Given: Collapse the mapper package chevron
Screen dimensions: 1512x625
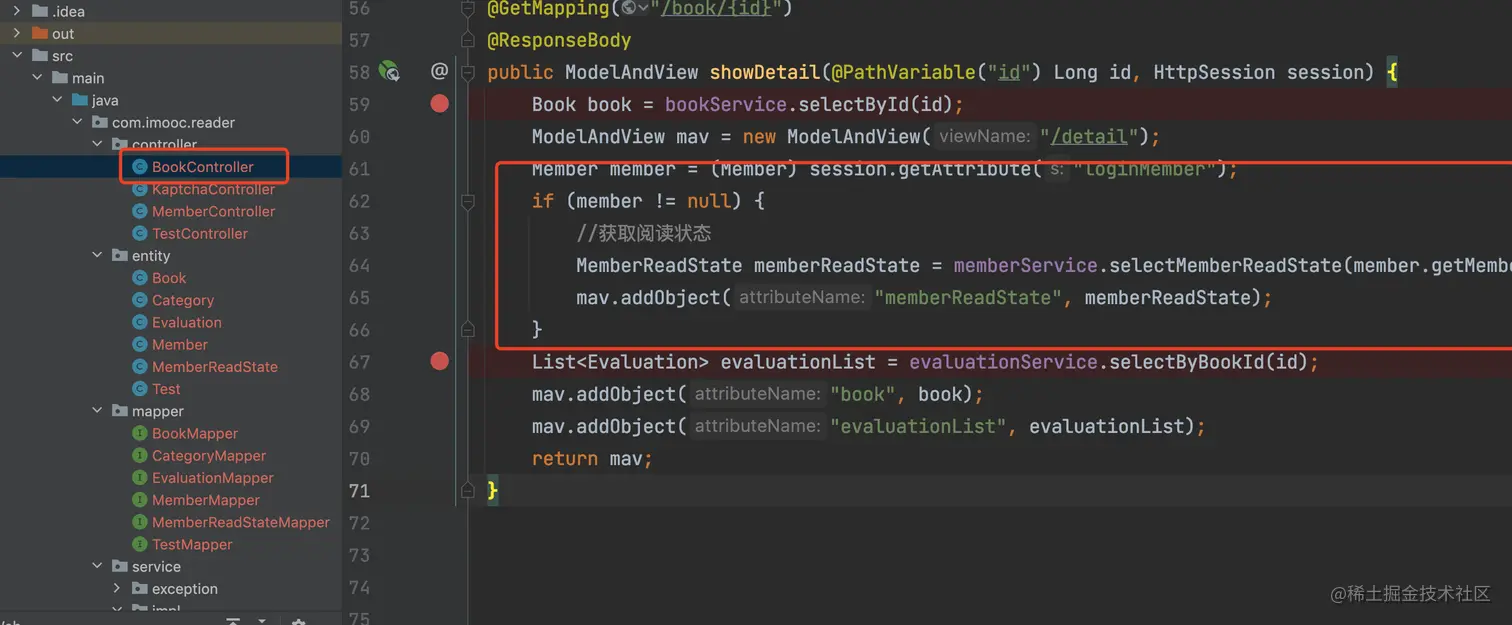Looking at the screenshot, I should [x=97, y=411].
